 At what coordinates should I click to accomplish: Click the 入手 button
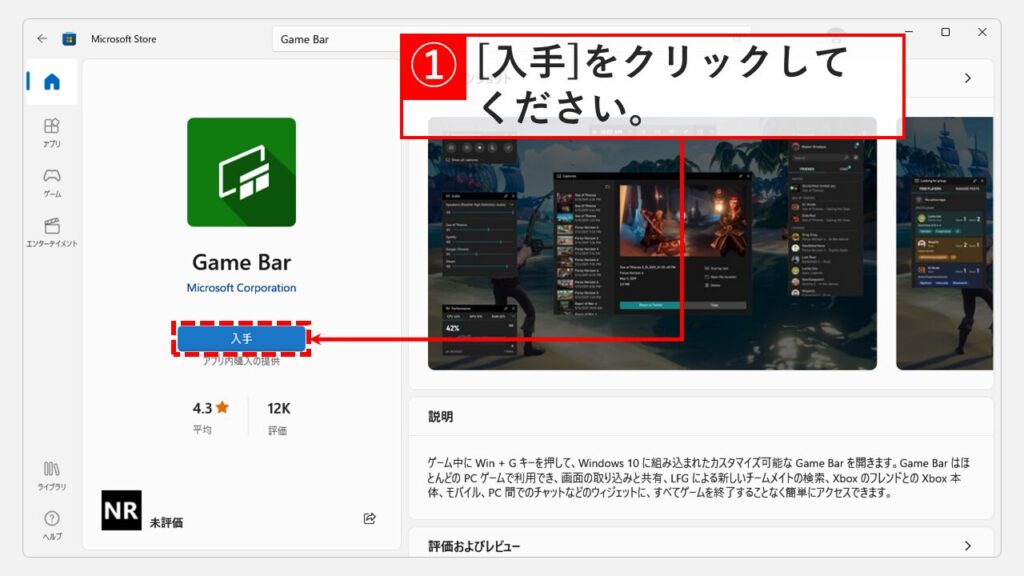click(241, 338)
